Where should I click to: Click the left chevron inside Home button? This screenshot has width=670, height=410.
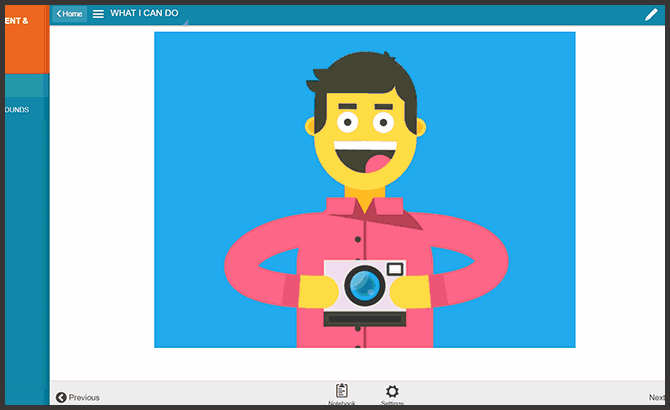pyautogui.click(x=59, y=14)
